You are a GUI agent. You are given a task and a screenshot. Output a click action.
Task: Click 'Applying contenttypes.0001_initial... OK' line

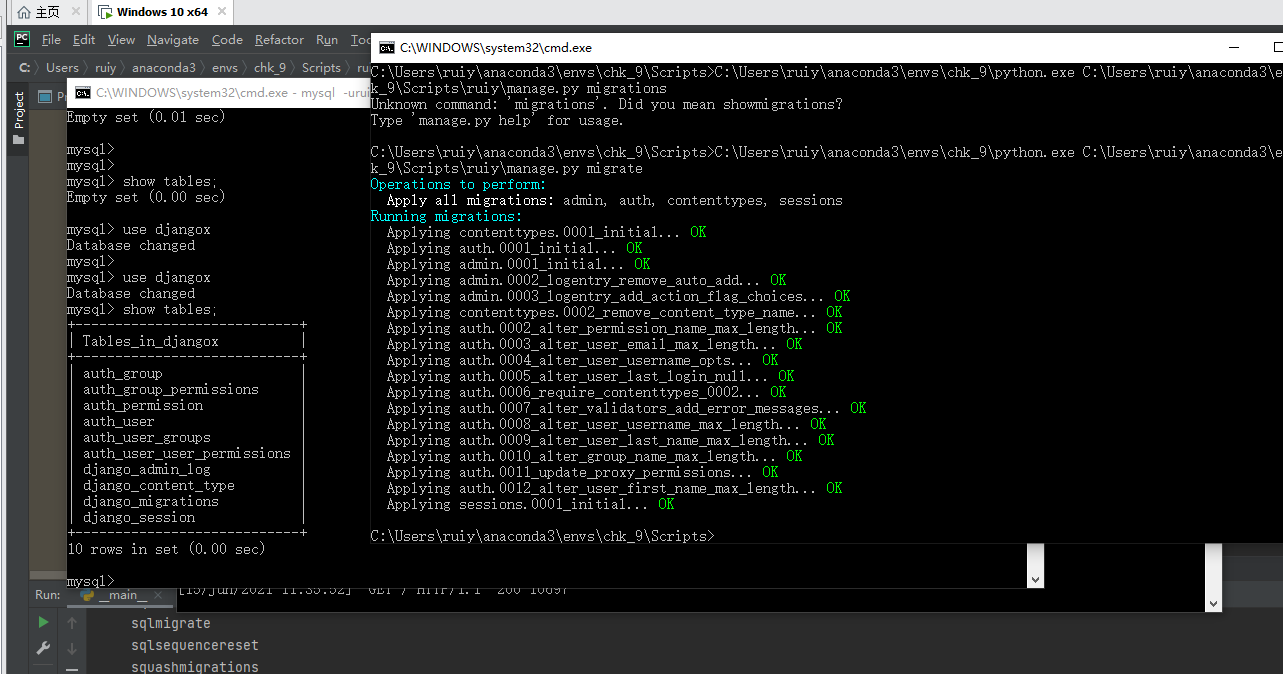(546, 232)
